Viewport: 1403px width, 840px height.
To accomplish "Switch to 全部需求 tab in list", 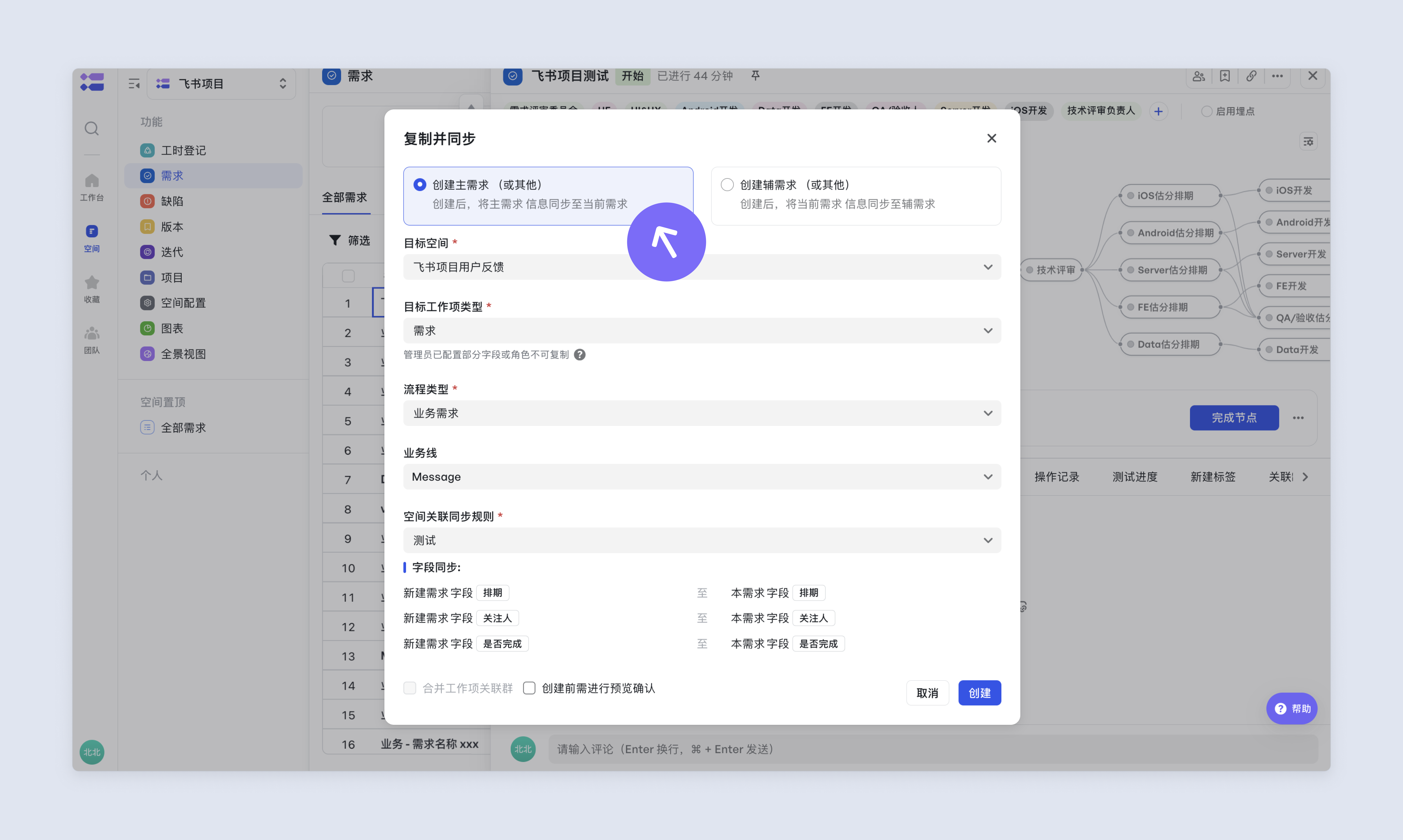I will pos(345,198).
